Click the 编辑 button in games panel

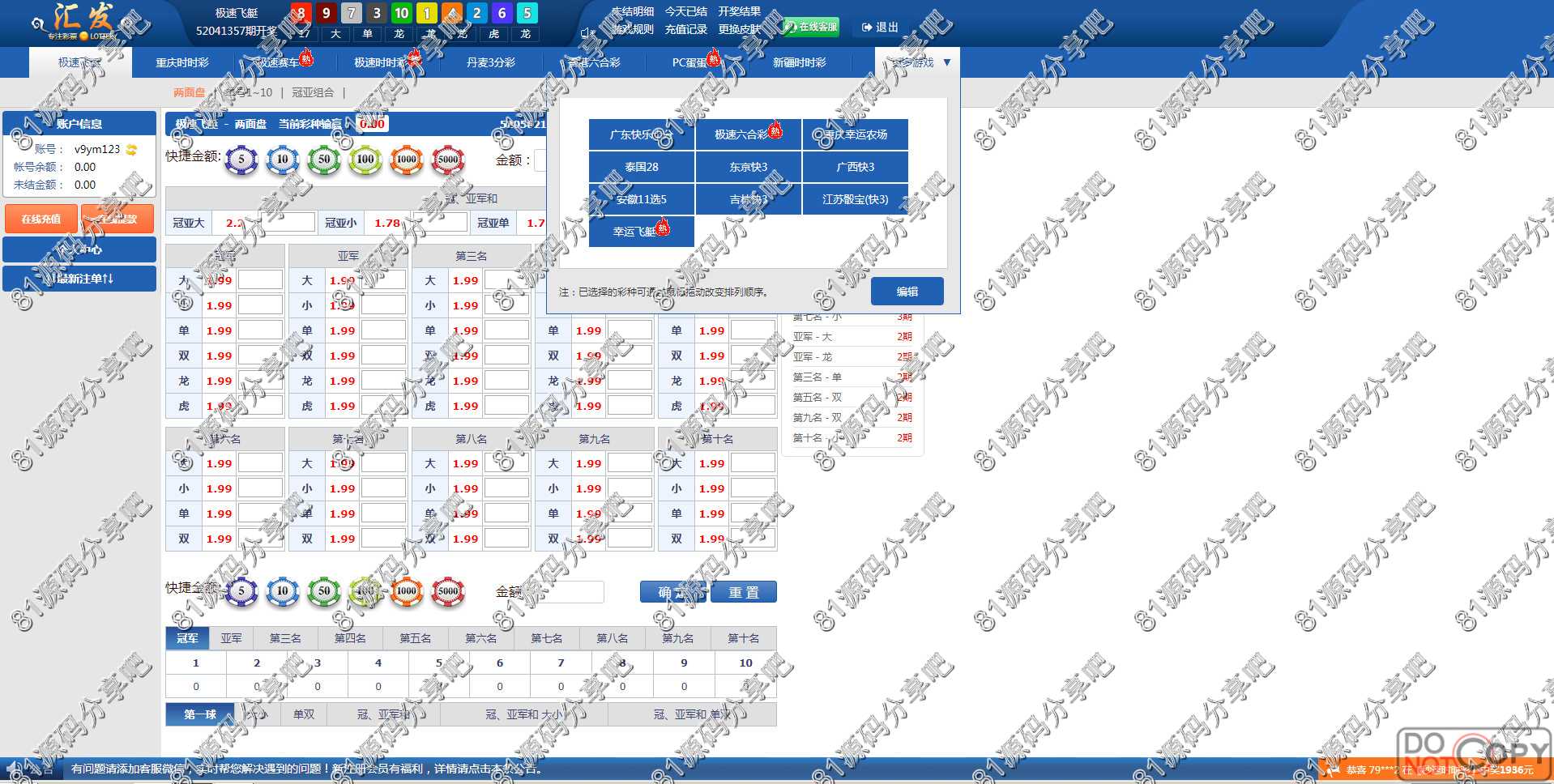click(907, 292)
